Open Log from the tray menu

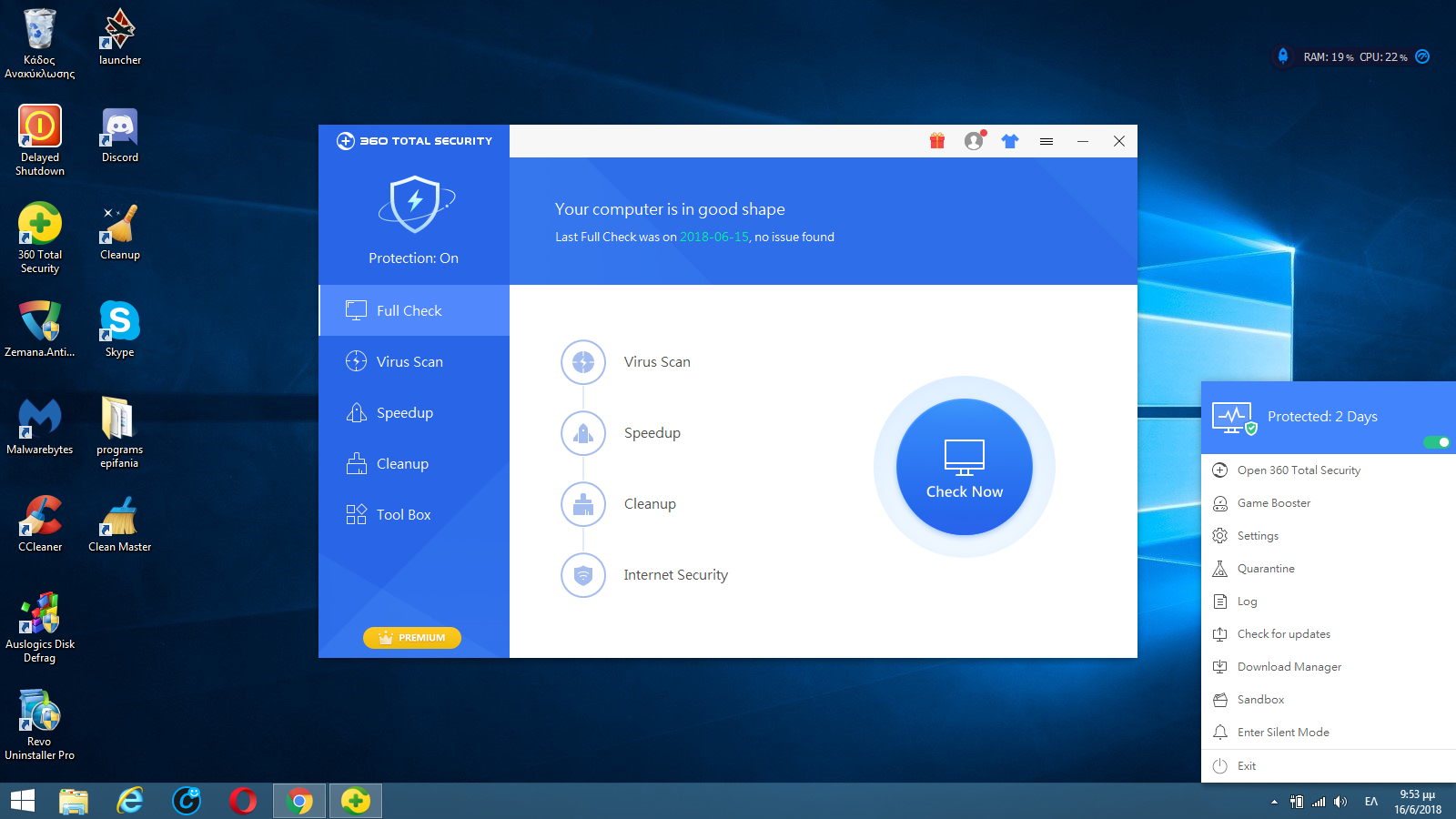pos(1329,602)
